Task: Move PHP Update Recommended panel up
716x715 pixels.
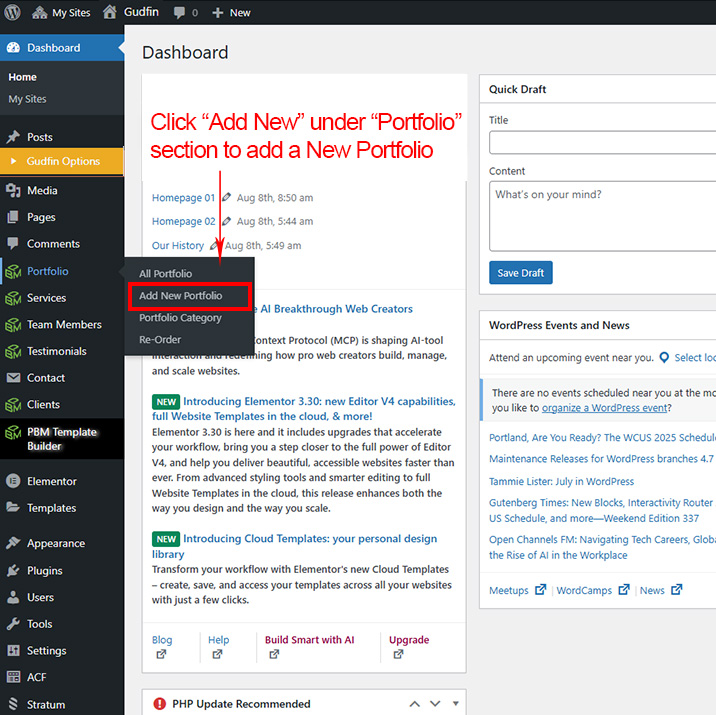Action: pos(416,704)
